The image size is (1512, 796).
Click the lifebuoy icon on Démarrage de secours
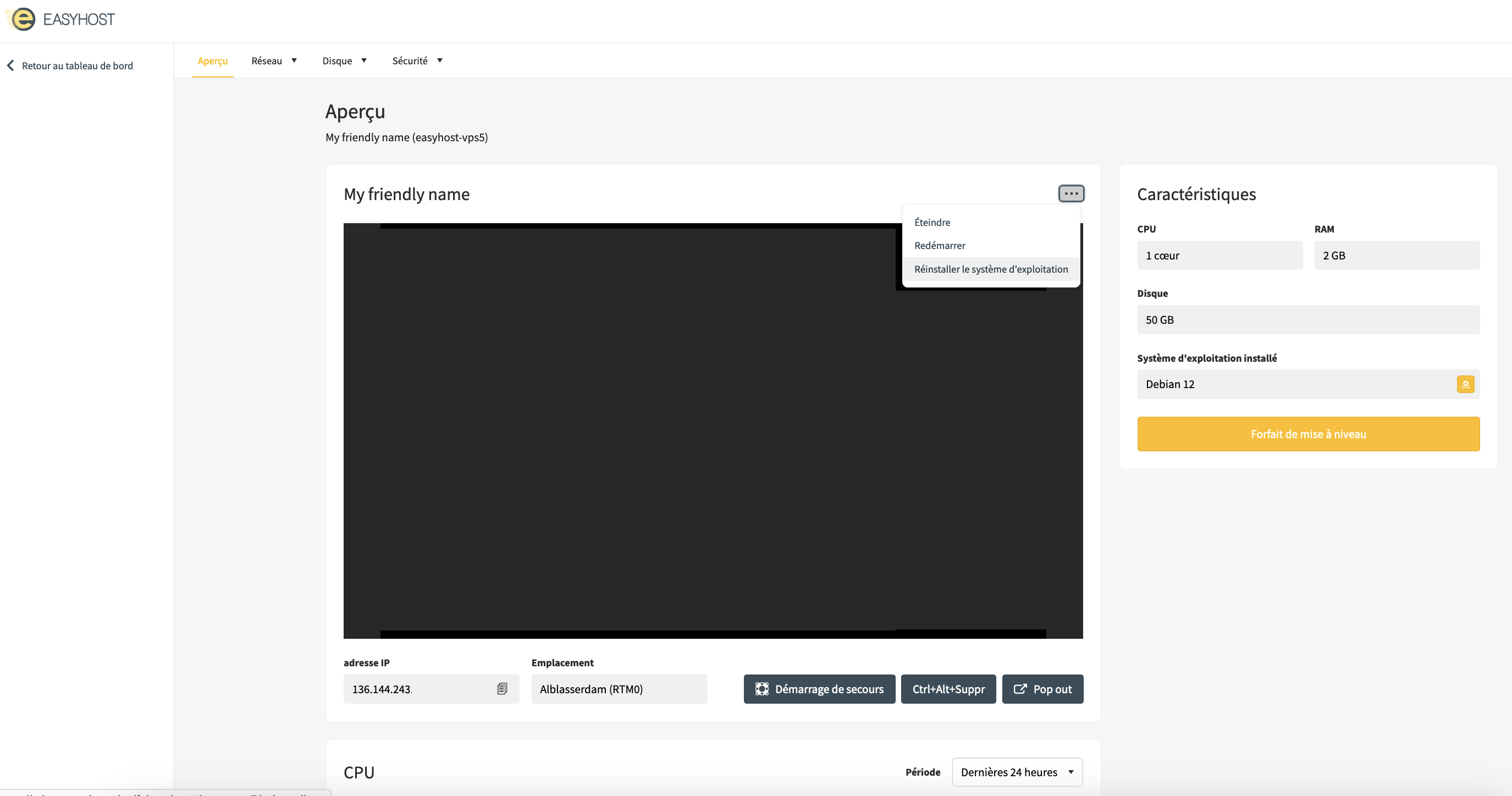click(761, 689)
